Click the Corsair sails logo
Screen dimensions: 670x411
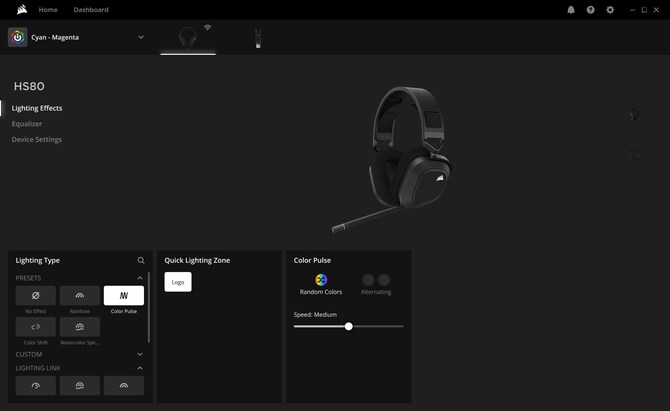click(22, 9)
